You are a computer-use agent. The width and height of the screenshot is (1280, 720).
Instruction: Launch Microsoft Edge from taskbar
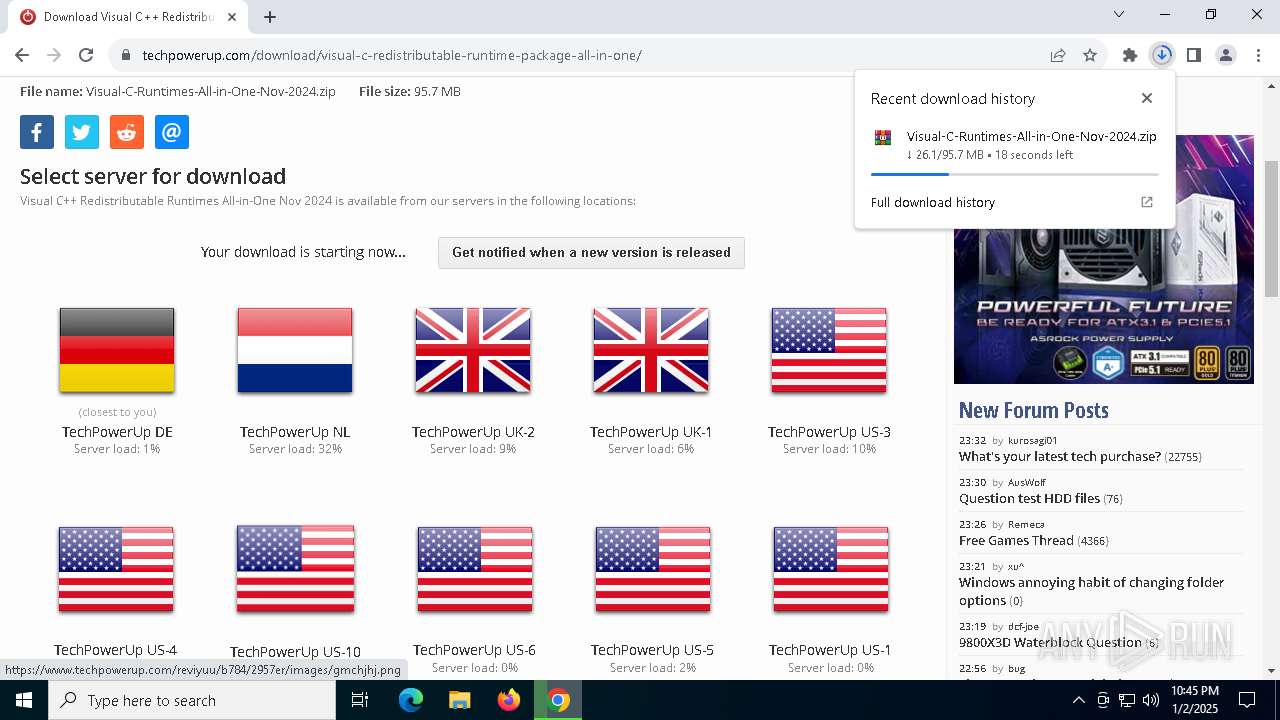coord(411,700)
